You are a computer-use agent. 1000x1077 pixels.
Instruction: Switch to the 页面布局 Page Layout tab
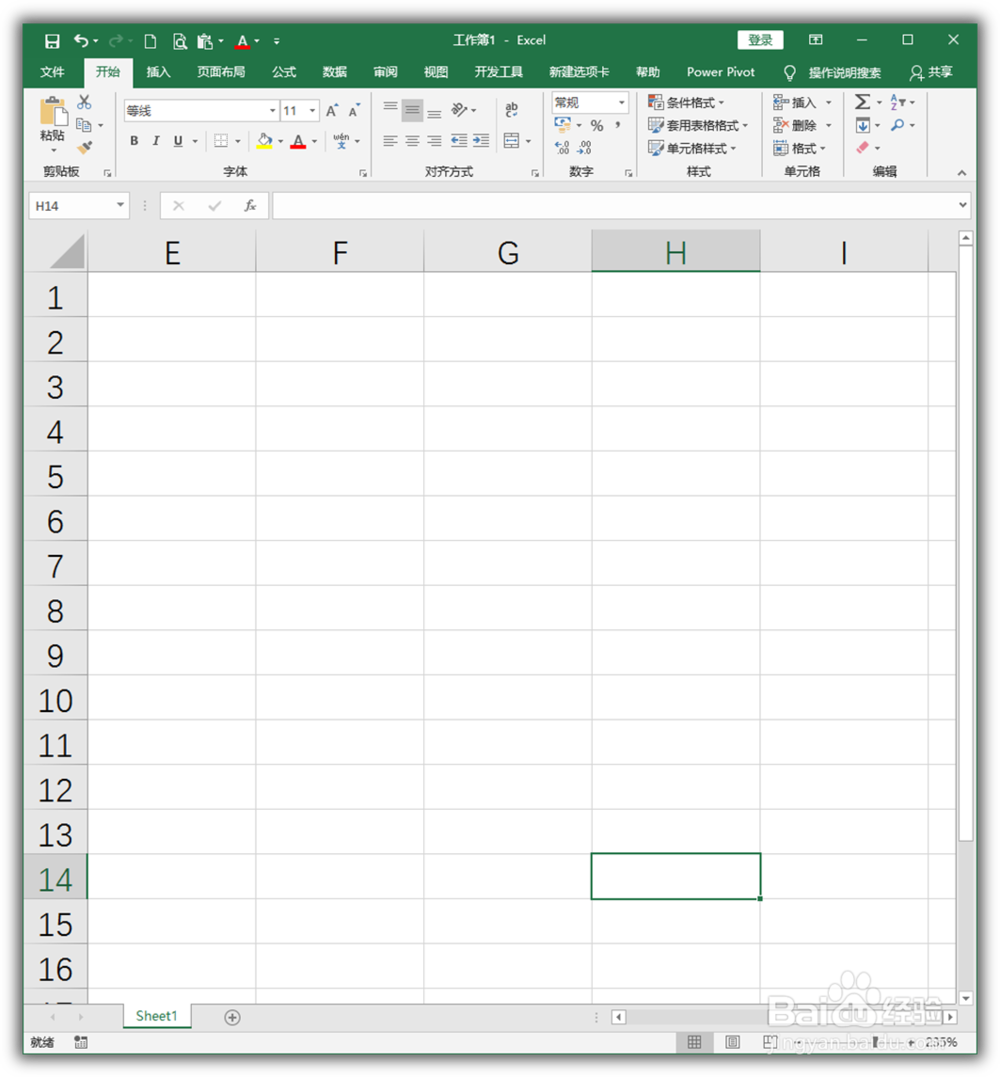pyautogui.click(x=221, y=72)
